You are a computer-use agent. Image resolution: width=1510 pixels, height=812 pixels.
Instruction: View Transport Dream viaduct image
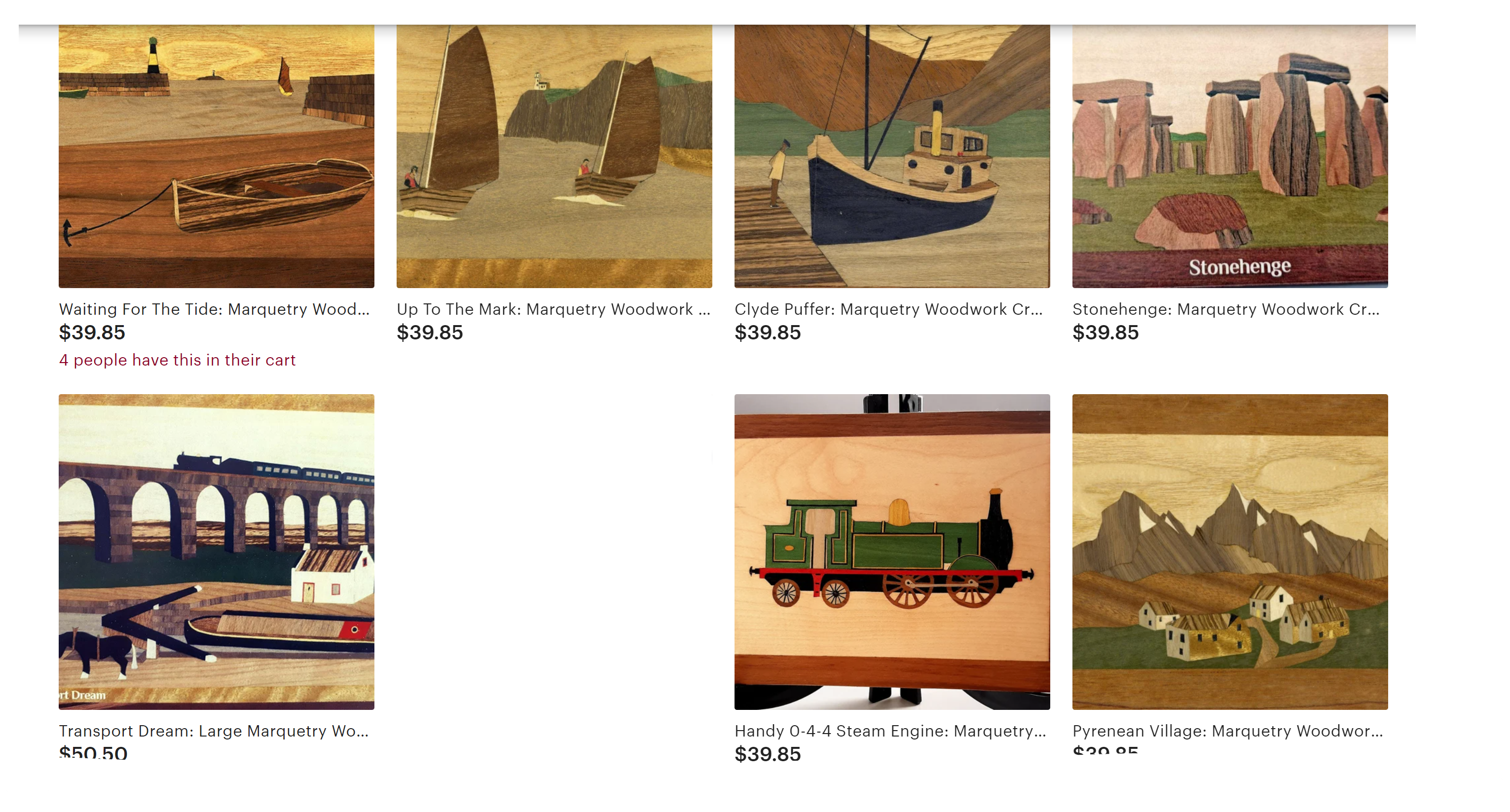click(216, 552)
